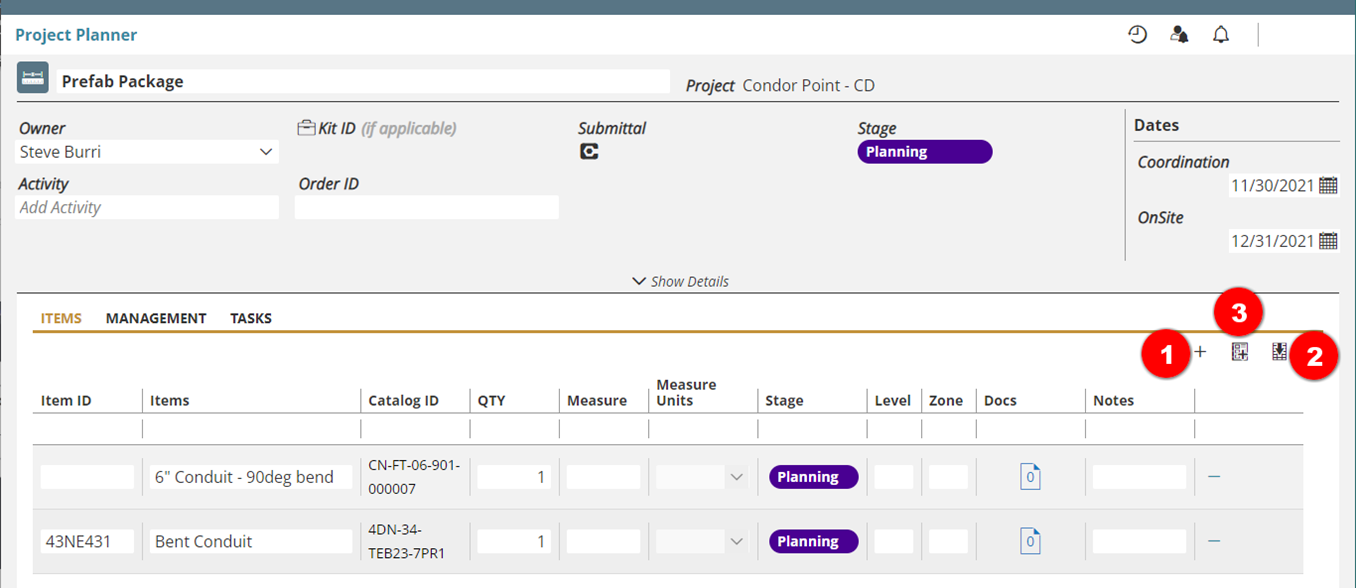The height and width of the screenshot is (588, 1356).
Task: Open the history clock icon
Action: point(1137,35)
